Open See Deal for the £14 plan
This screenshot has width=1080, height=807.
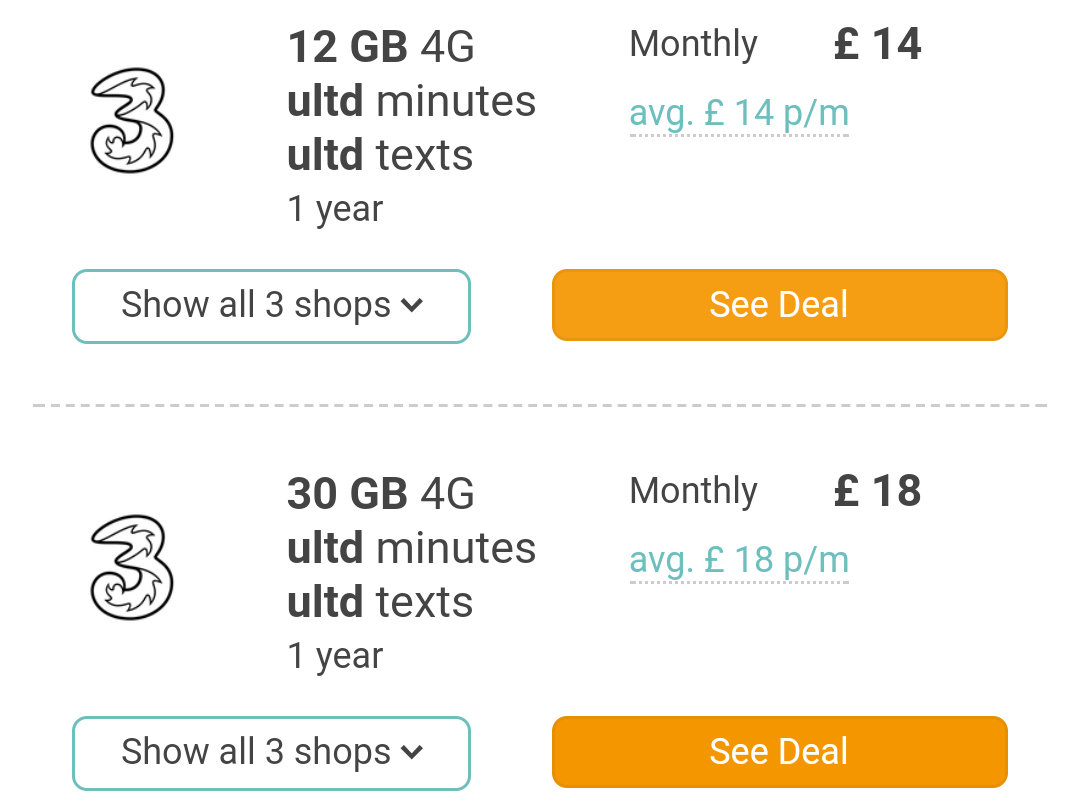780,305
